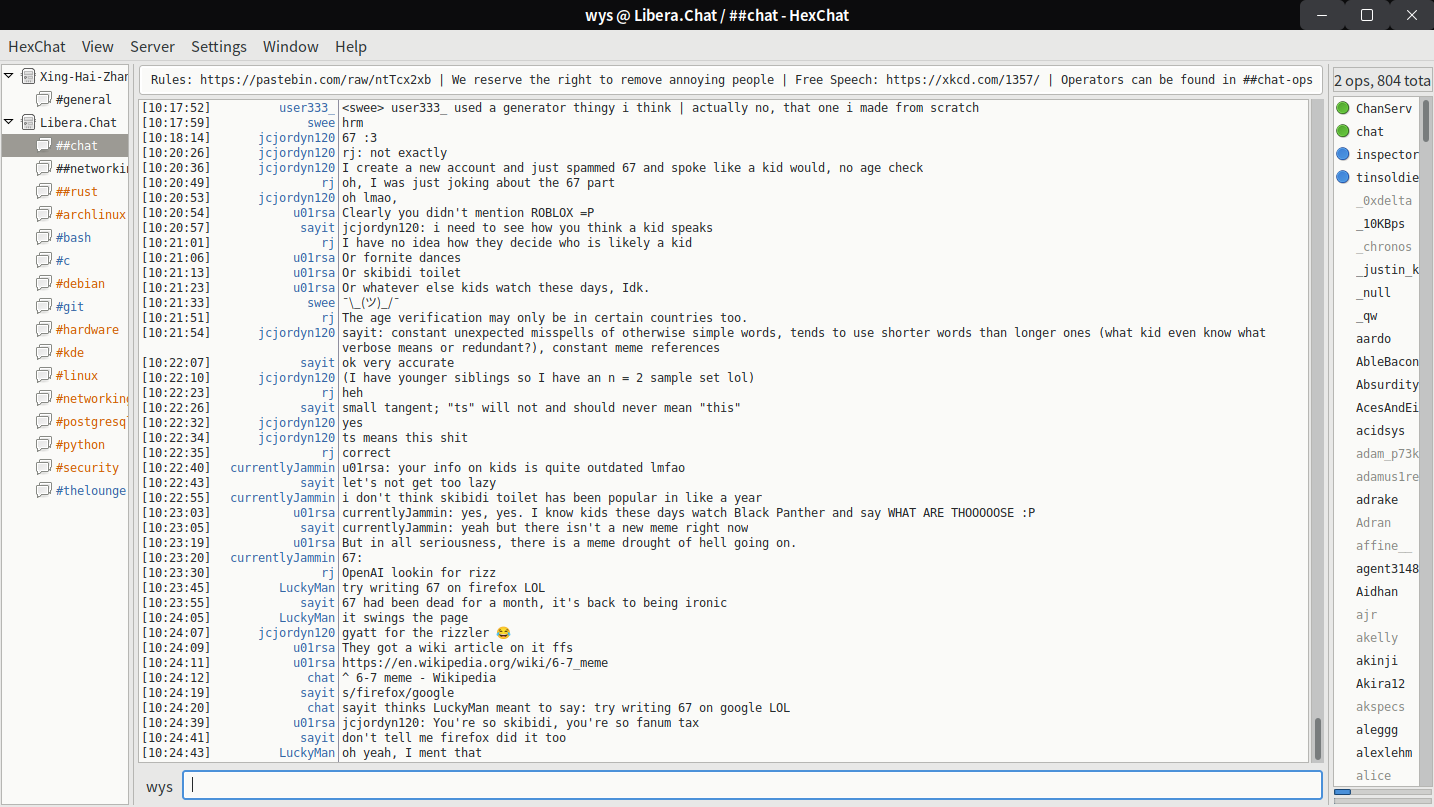Image resolution: width=1434 pixels, height=807 pixels.
Task: Open the xkcd.com/1357 link in the topic
Action: [x=963, y=80]
